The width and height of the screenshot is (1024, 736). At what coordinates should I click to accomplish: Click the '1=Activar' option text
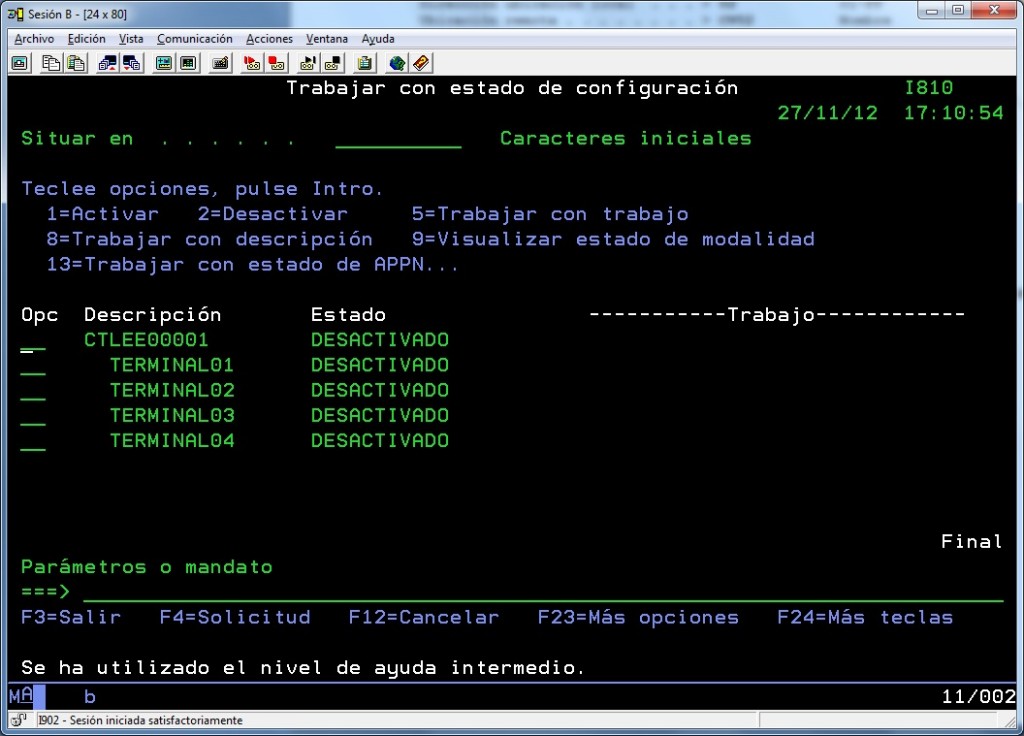[x=103, y=214]
